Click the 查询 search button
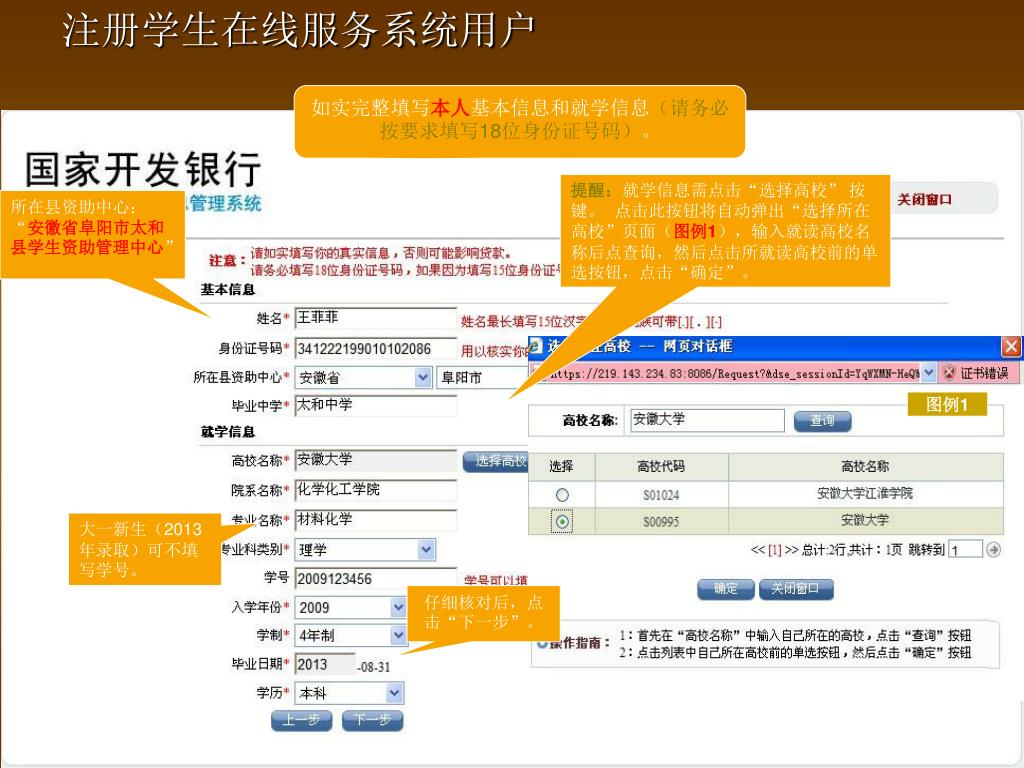This screenshot has height=768, width=1024. (x=822, y=421)
